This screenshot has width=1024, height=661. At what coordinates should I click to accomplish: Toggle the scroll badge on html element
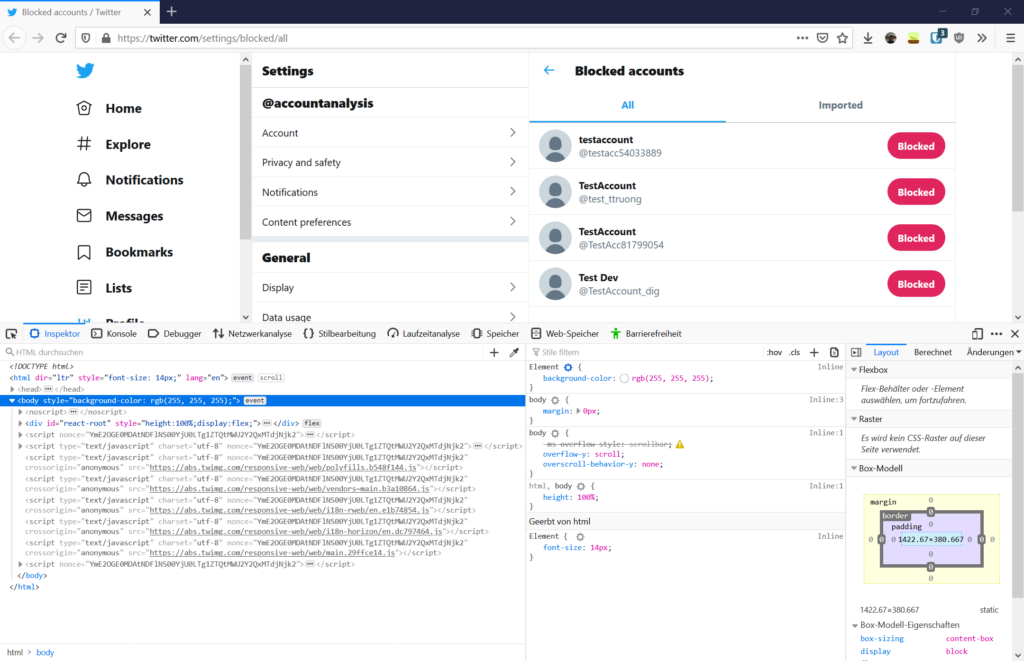[270, 378]
